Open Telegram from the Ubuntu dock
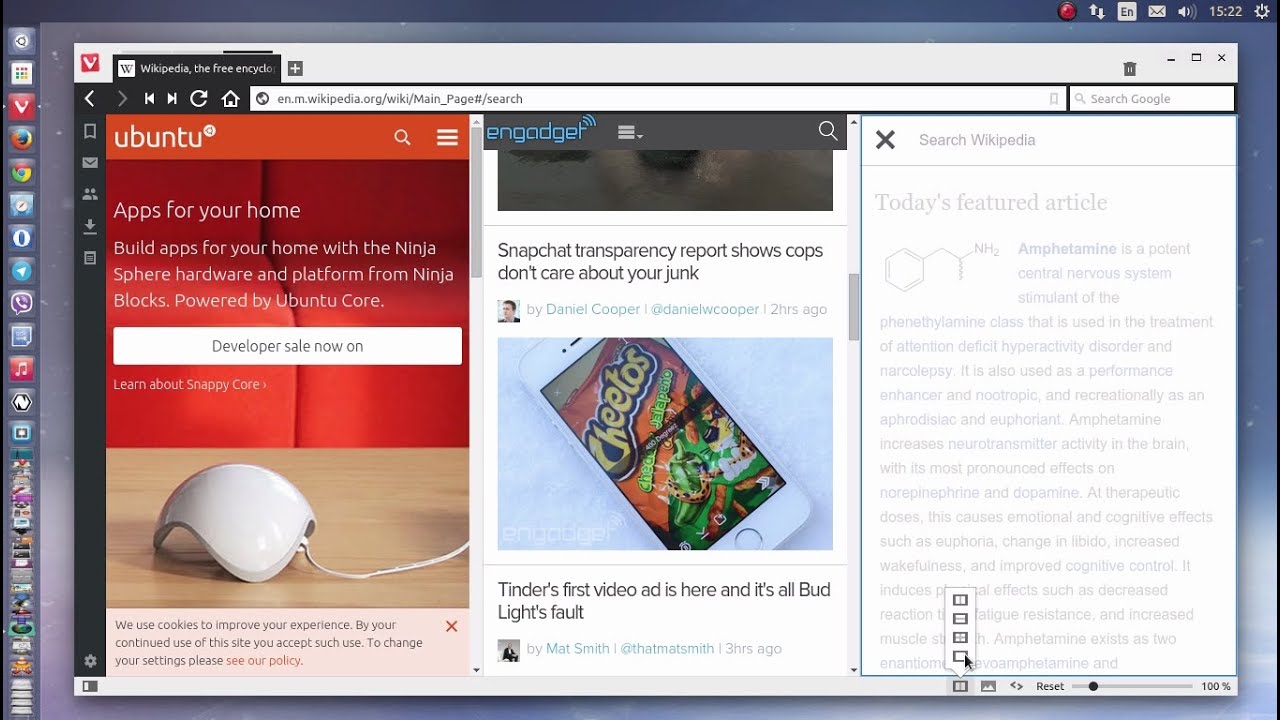Image resolution: width=1280 pixels, height=720 pixels. point(22,271)
